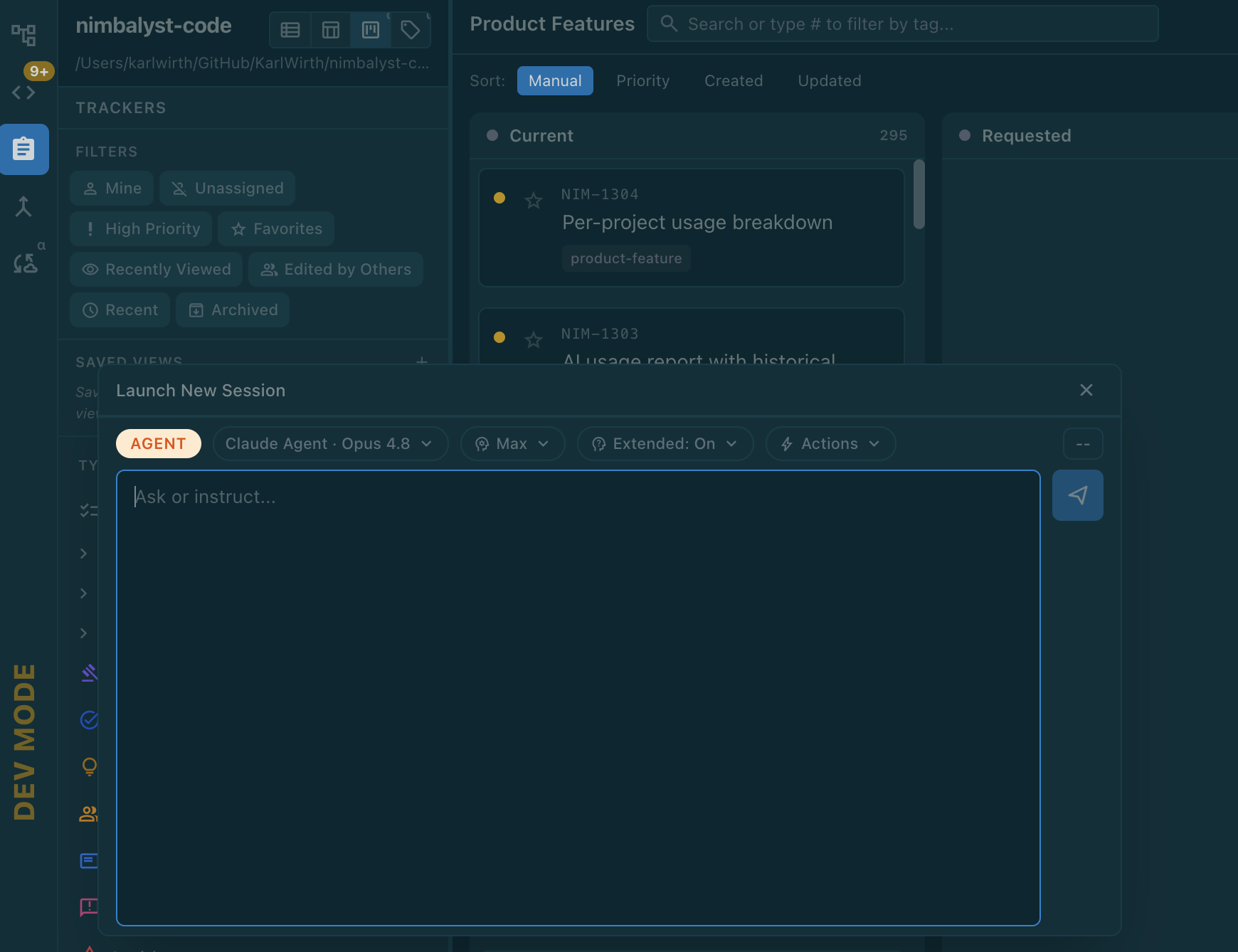Toggle the Recent filter chip
Image resolution: width=1238 pixels, height=952 pixels.
pyautogui.click(x=120, y=310)
